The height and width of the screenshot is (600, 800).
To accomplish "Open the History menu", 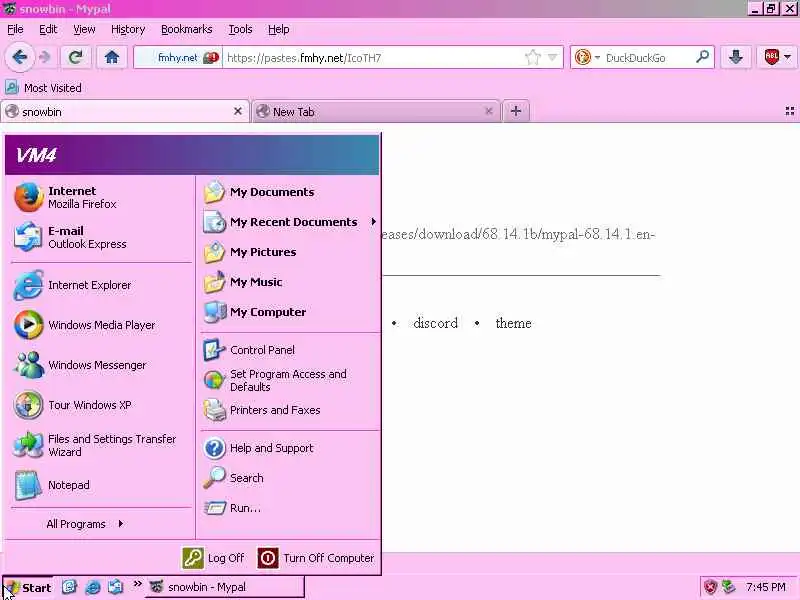I will (x=128, y=30).
